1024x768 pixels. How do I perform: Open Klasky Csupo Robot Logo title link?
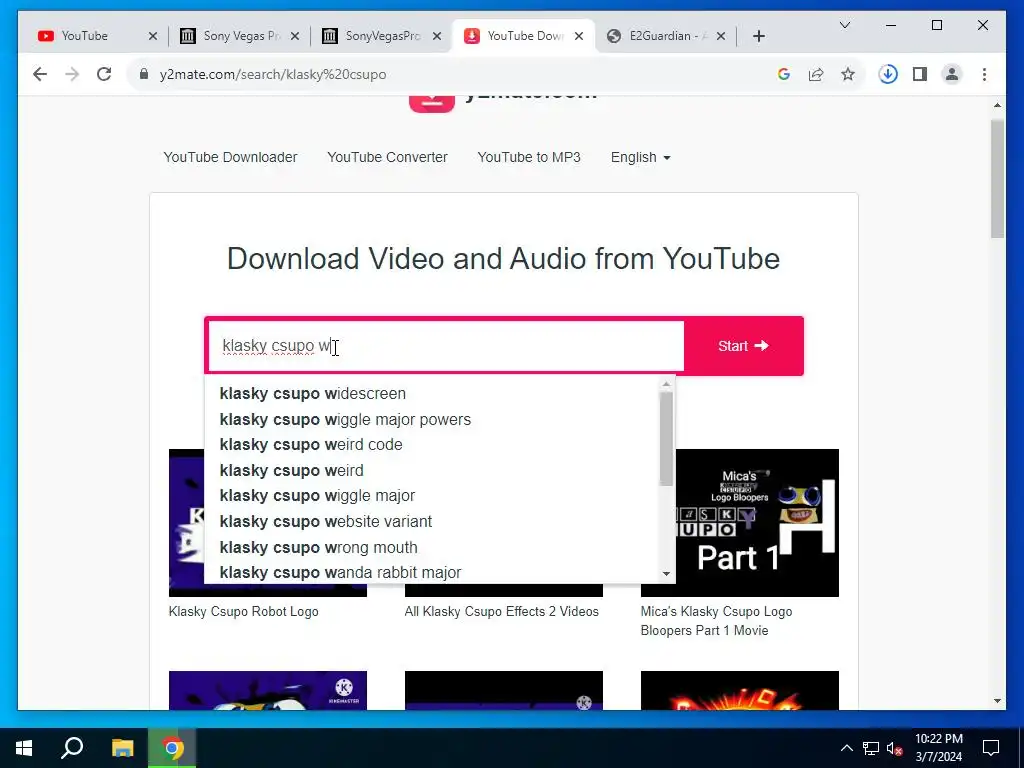tap(244, 612)
